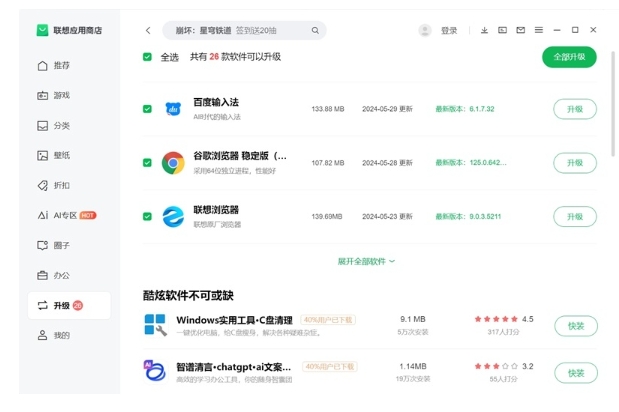The image size is (619, 412).
Task: Click the screen icon beside downloads
Action: tap(502, 30)
